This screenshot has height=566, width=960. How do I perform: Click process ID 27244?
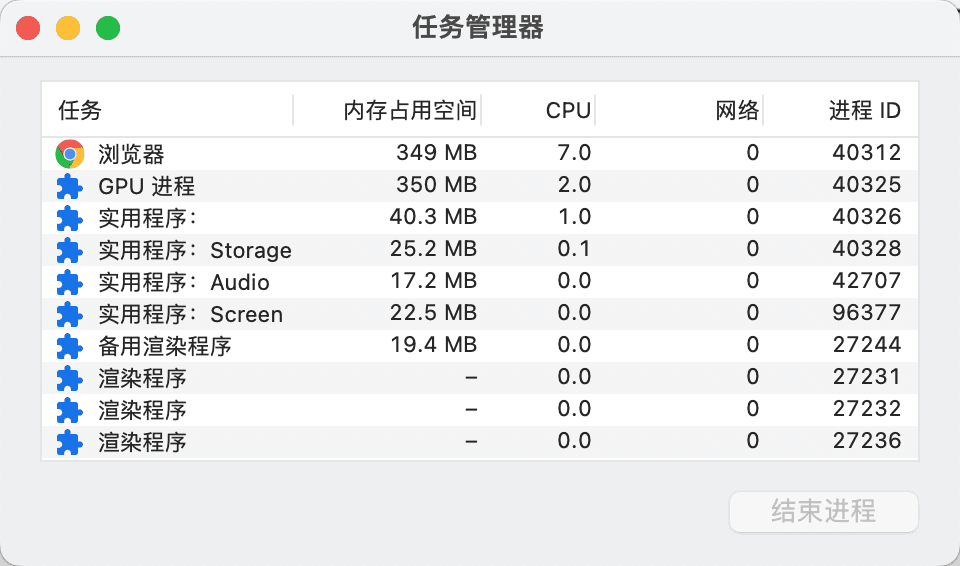click(867, 344)
